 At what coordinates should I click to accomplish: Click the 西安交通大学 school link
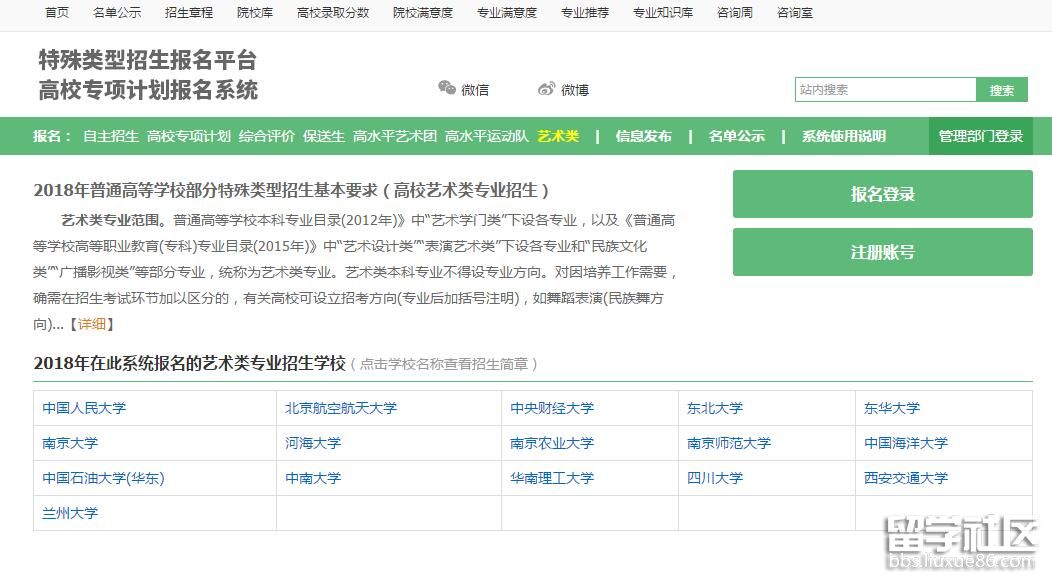coord(905,478)
